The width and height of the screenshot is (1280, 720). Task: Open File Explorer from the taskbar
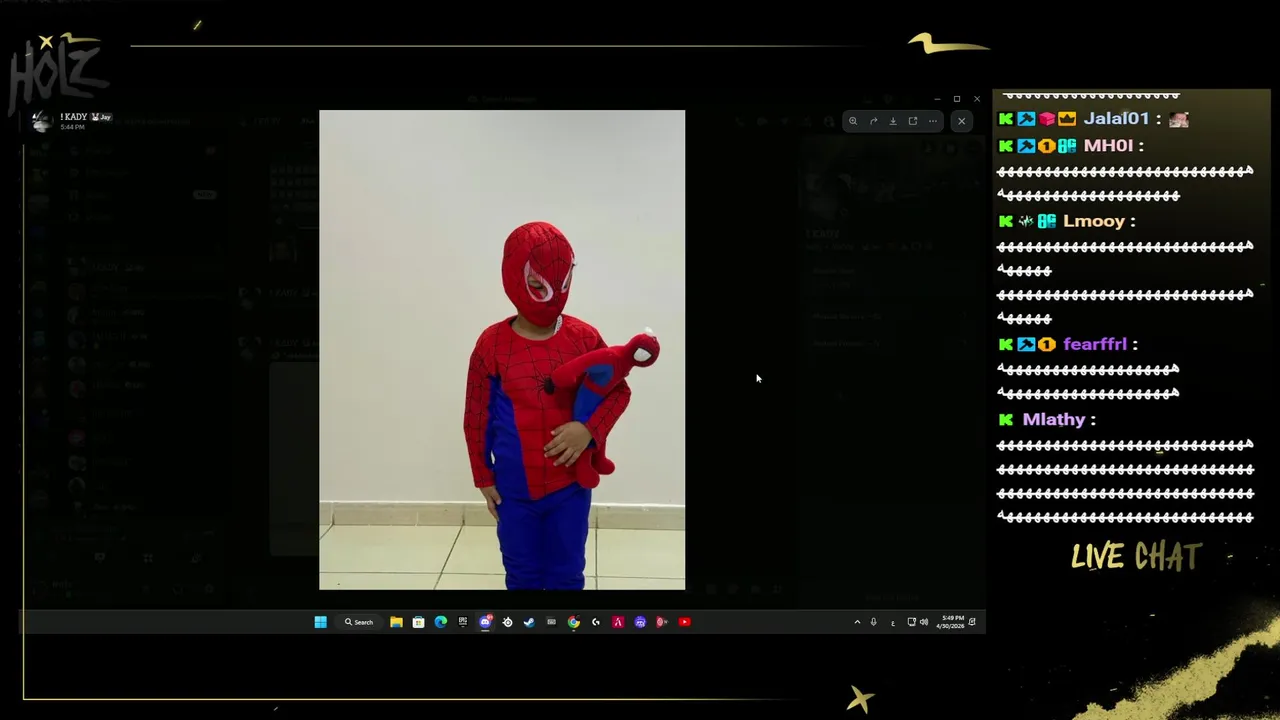click(396, 622)
